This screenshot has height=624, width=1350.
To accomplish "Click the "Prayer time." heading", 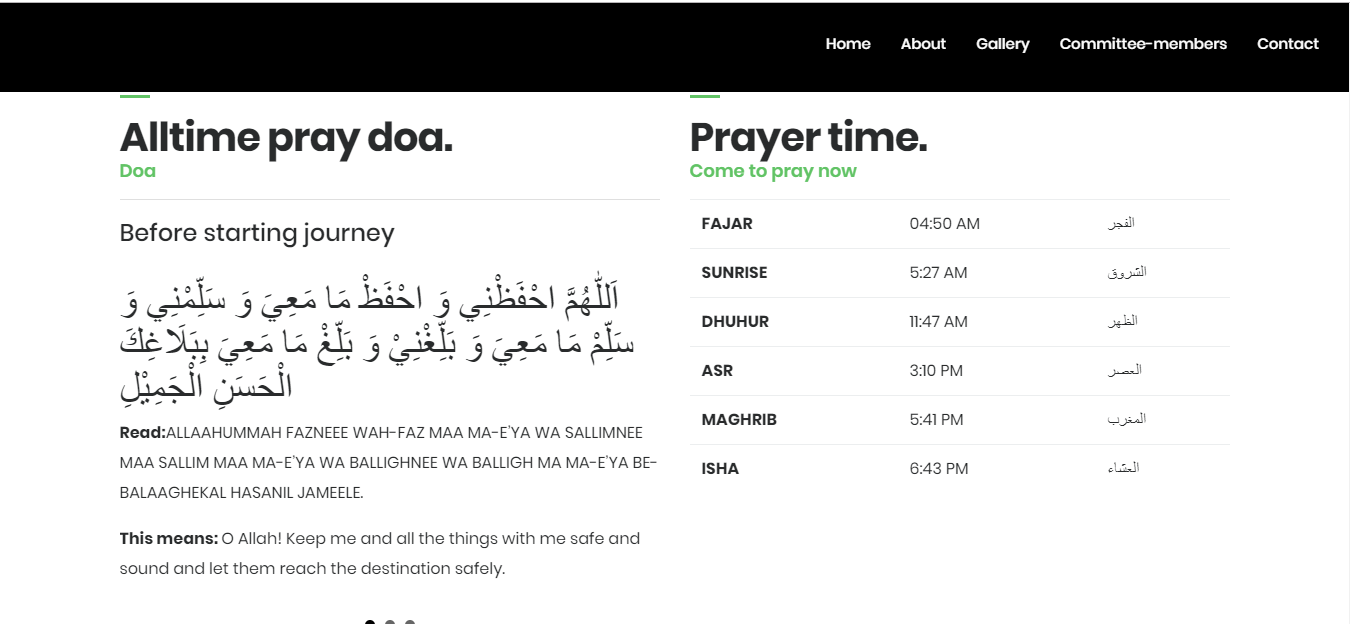I will [808, 137].
